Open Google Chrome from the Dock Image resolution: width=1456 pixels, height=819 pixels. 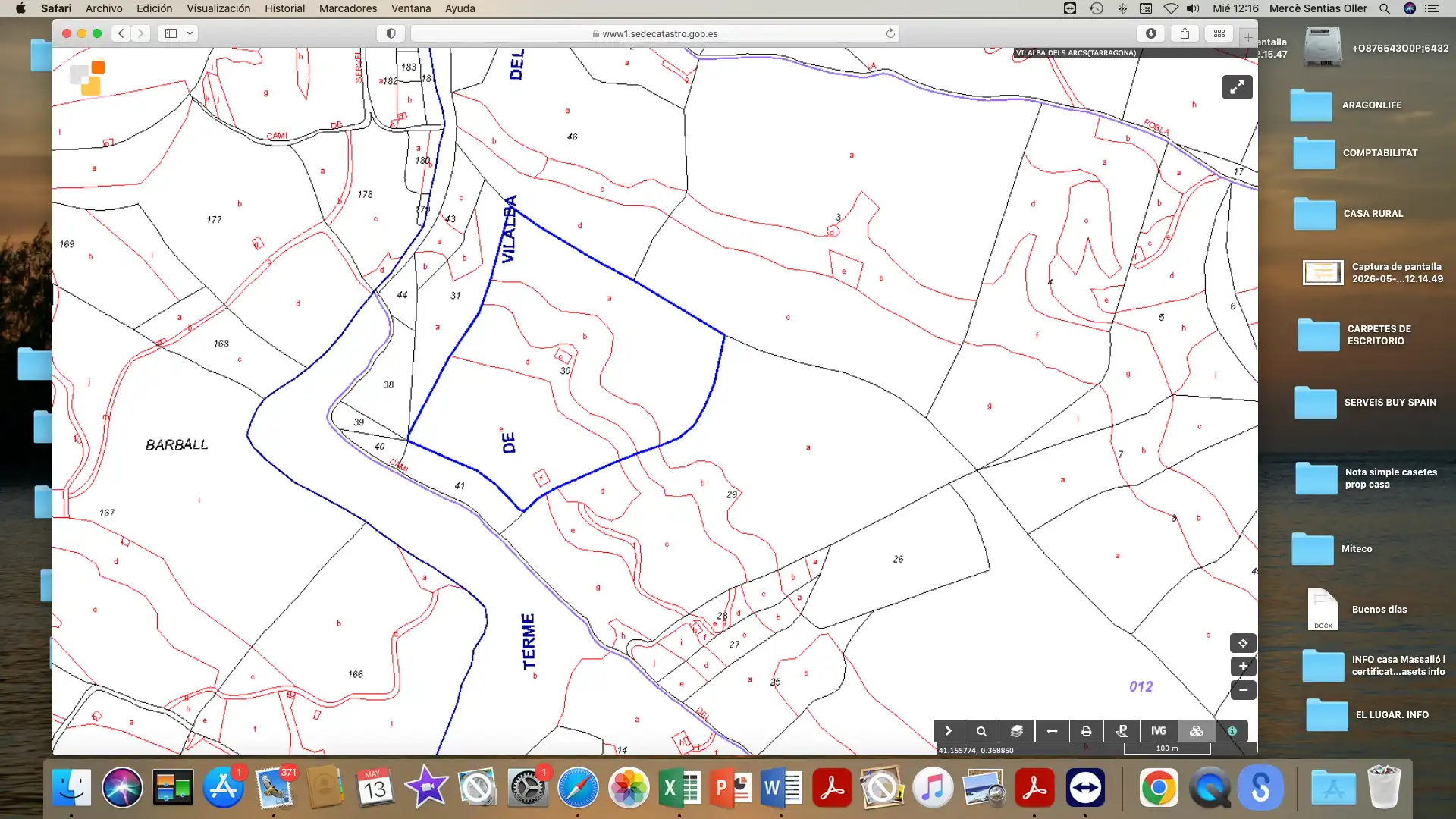[1159, 788]
